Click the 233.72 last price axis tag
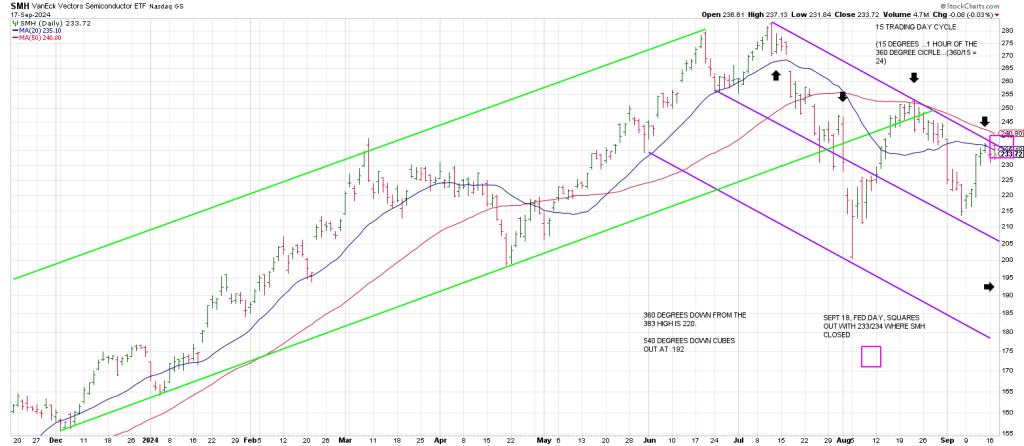This screenshot has height=446, width=1024. tap(1012, 154)
